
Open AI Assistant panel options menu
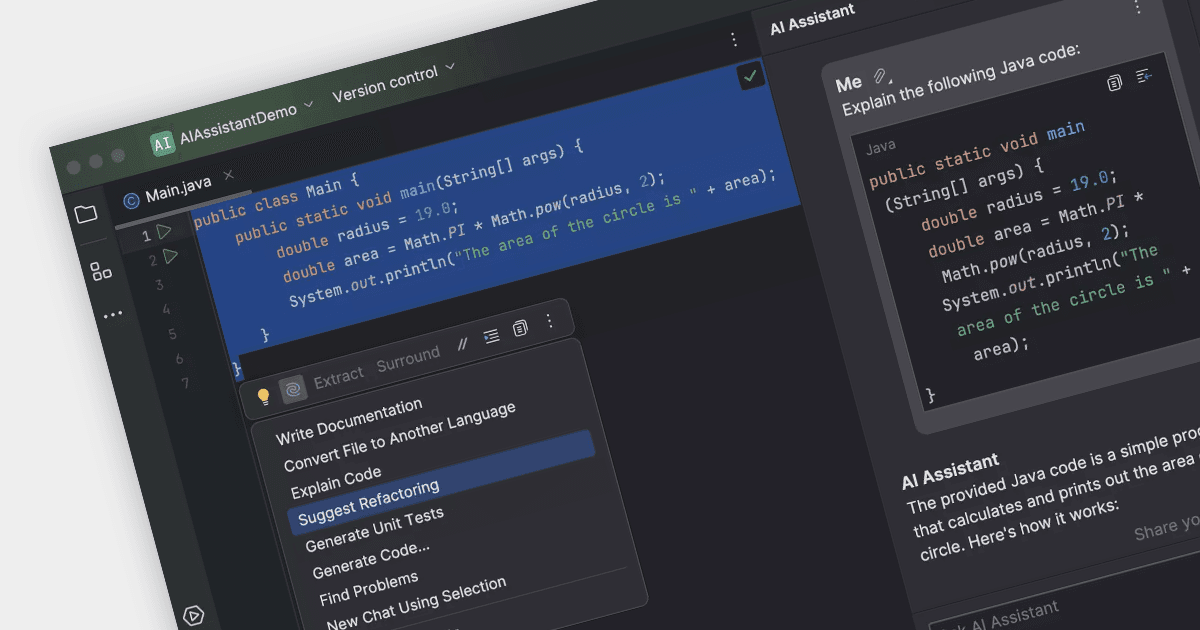coord(1136,6)
